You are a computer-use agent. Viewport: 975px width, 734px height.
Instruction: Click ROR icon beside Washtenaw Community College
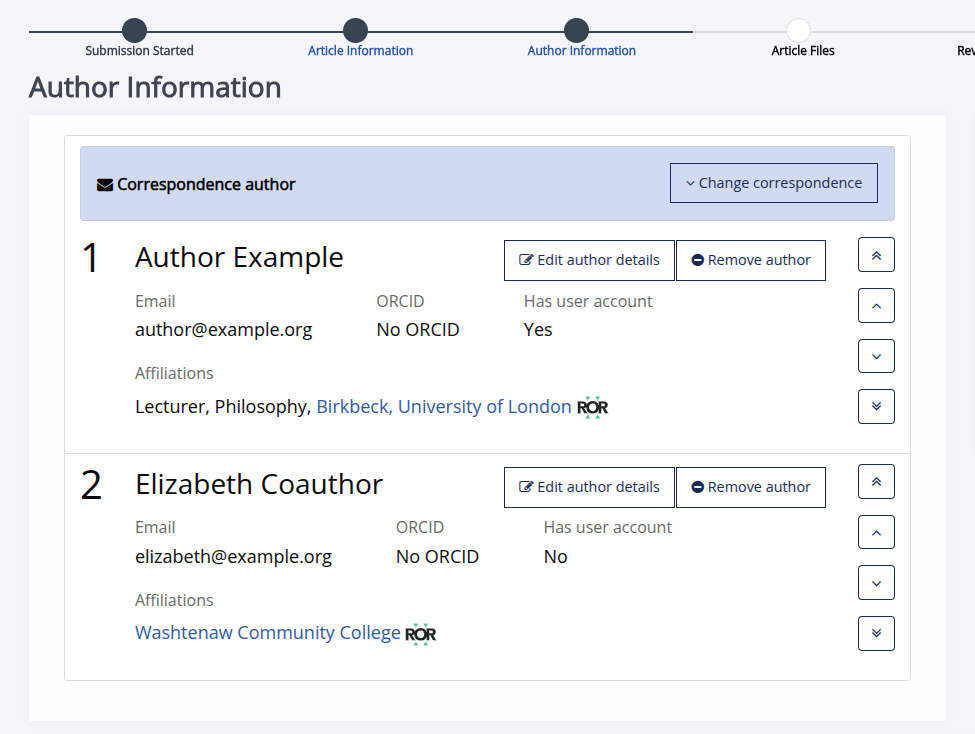[x=421, y=634]
